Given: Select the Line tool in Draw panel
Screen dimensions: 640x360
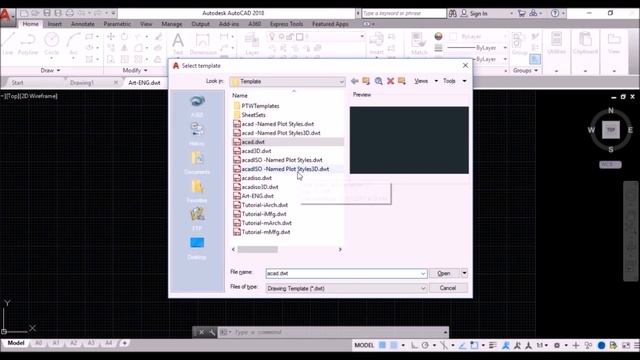Looking at the screenshot, I should (8, 43).
